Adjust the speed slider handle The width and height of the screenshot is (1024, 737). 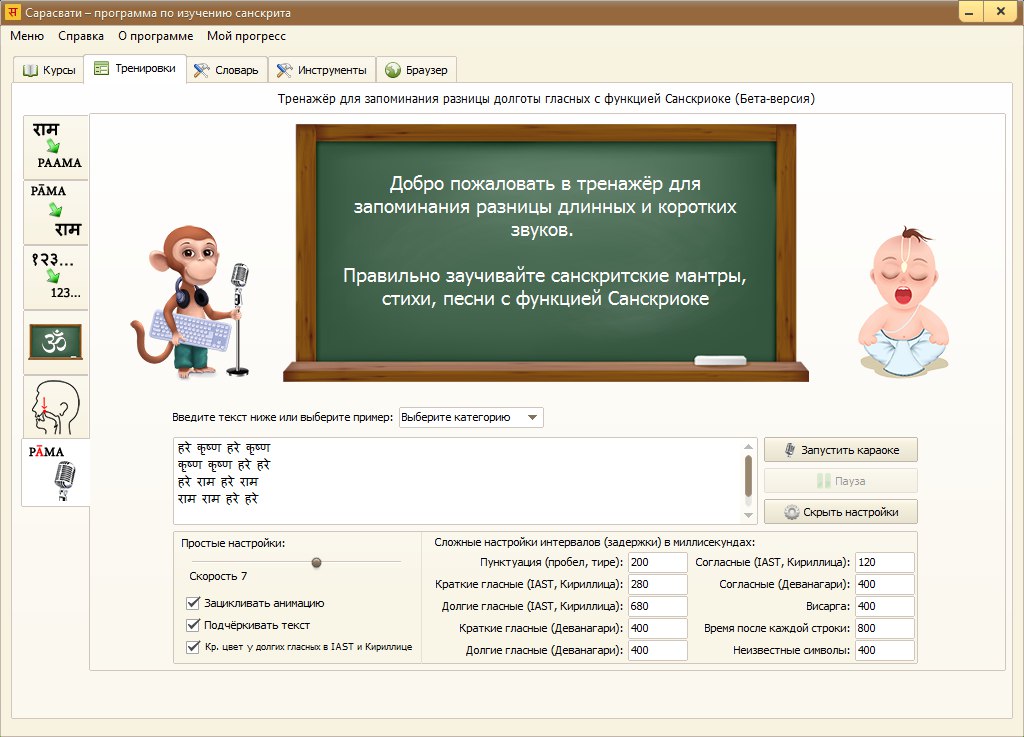[316, 563]
